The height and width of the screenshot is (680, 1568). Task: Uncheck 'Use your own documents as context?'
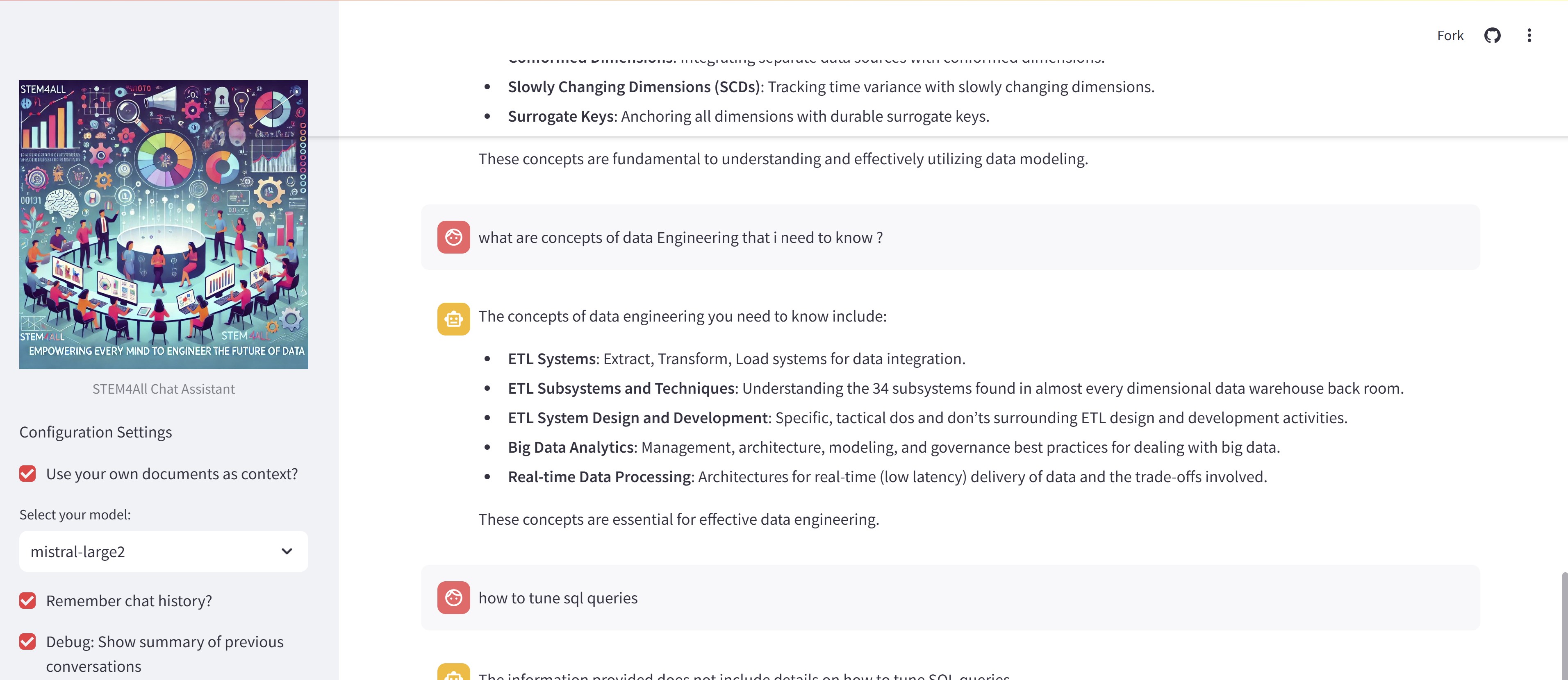tap(27, 474)
